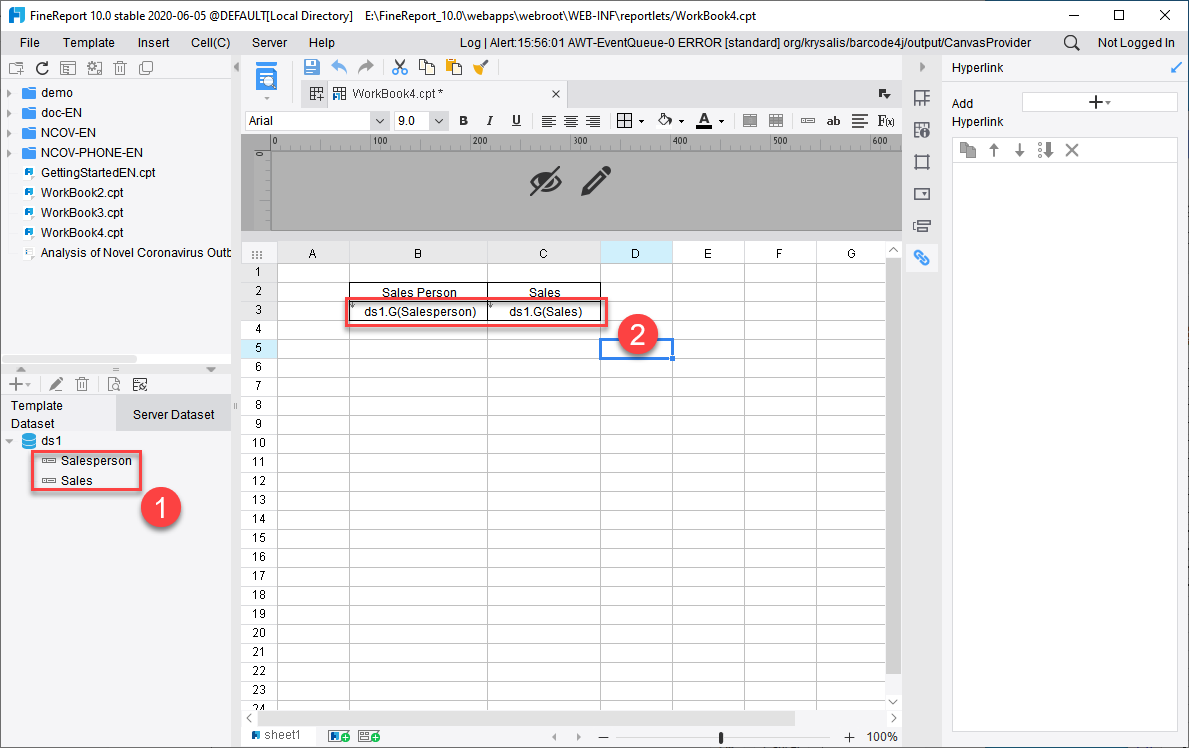Select the Salesperson field under ds1
This screenshot has width=1189, height=748.
click(x=94, y=461)
